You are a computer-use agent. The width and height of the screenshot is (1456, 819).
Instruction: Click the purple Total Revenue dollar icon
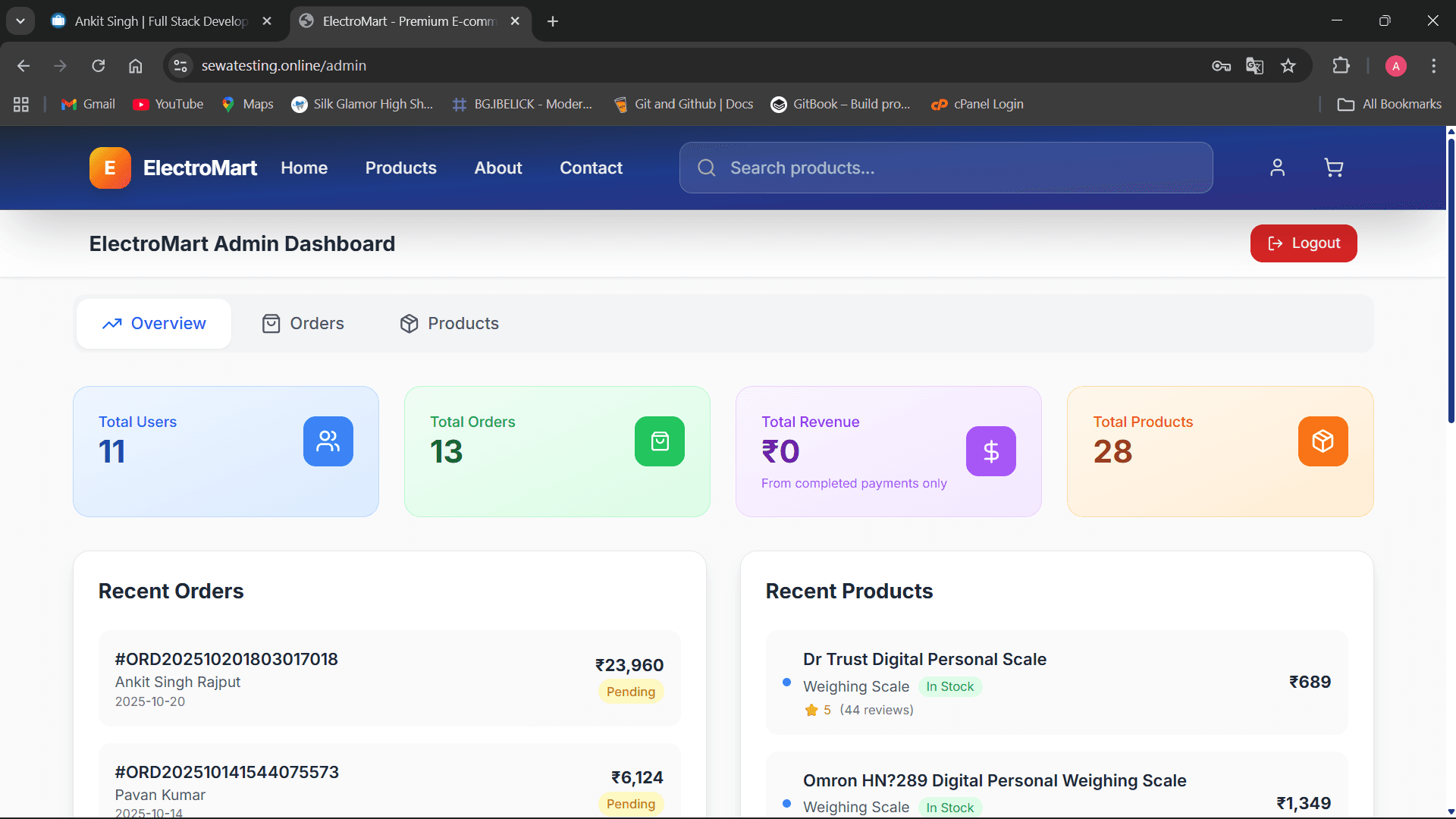pyautogui.click(x=990, y=451)
